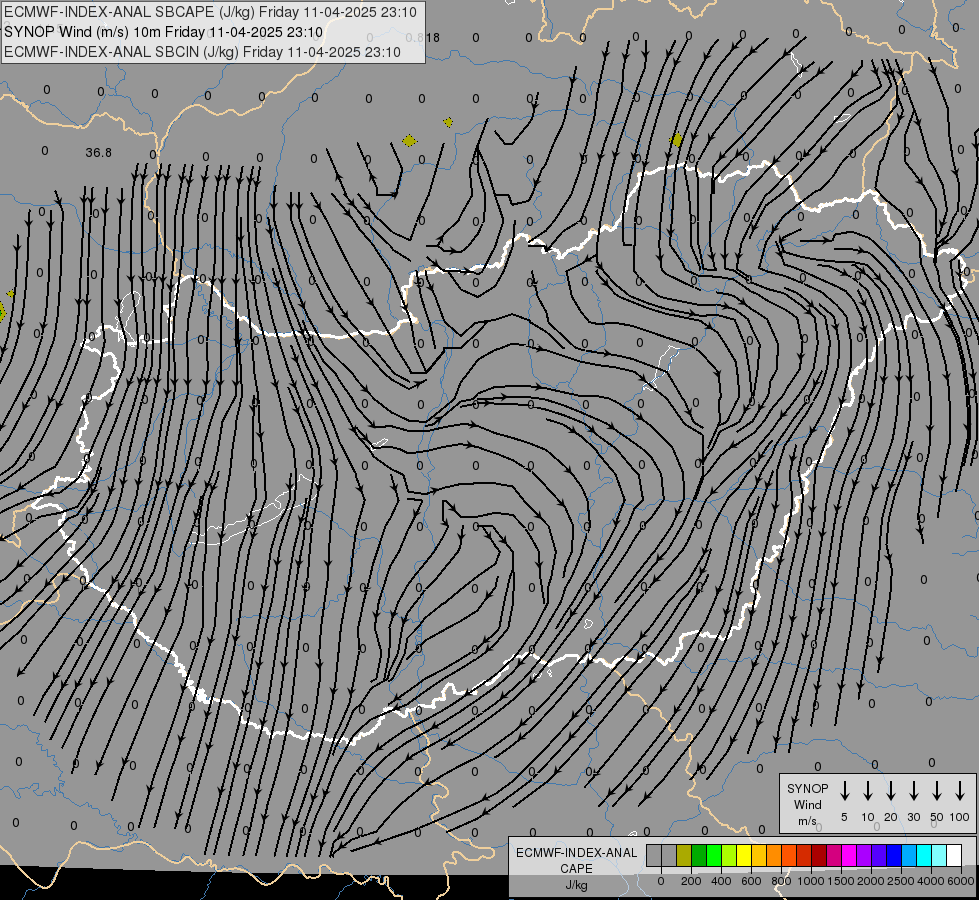Click the 36.8 value on the map
Screen dimensions: 979x900
(x=99, y=152)
